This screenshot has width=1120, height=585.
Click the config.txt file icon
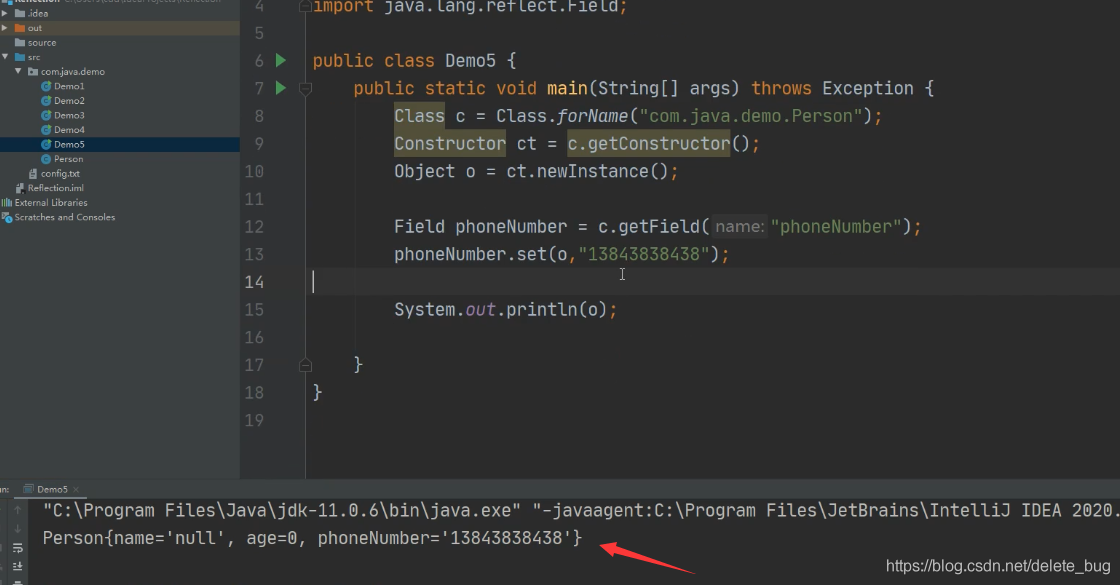(x=33, y=174)
